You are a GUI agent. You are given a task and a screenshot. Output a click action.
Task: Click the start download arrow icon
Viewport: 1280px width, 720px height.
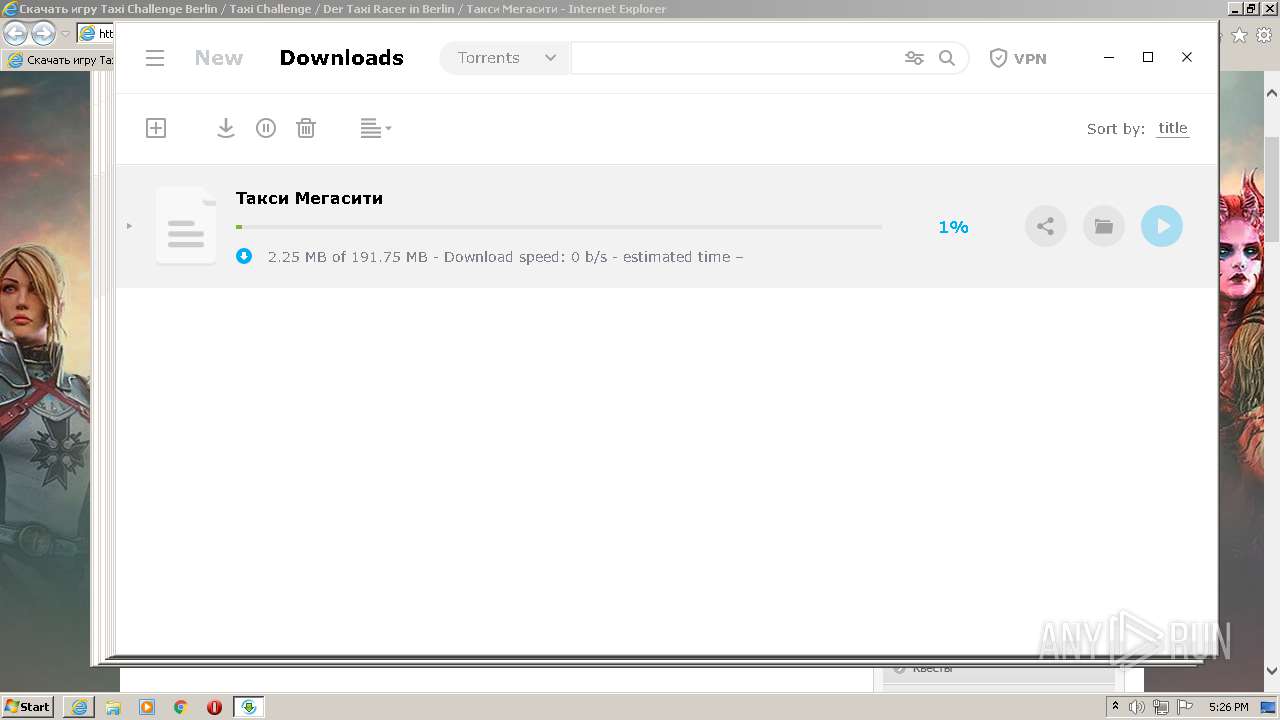(x=226, y=128)
